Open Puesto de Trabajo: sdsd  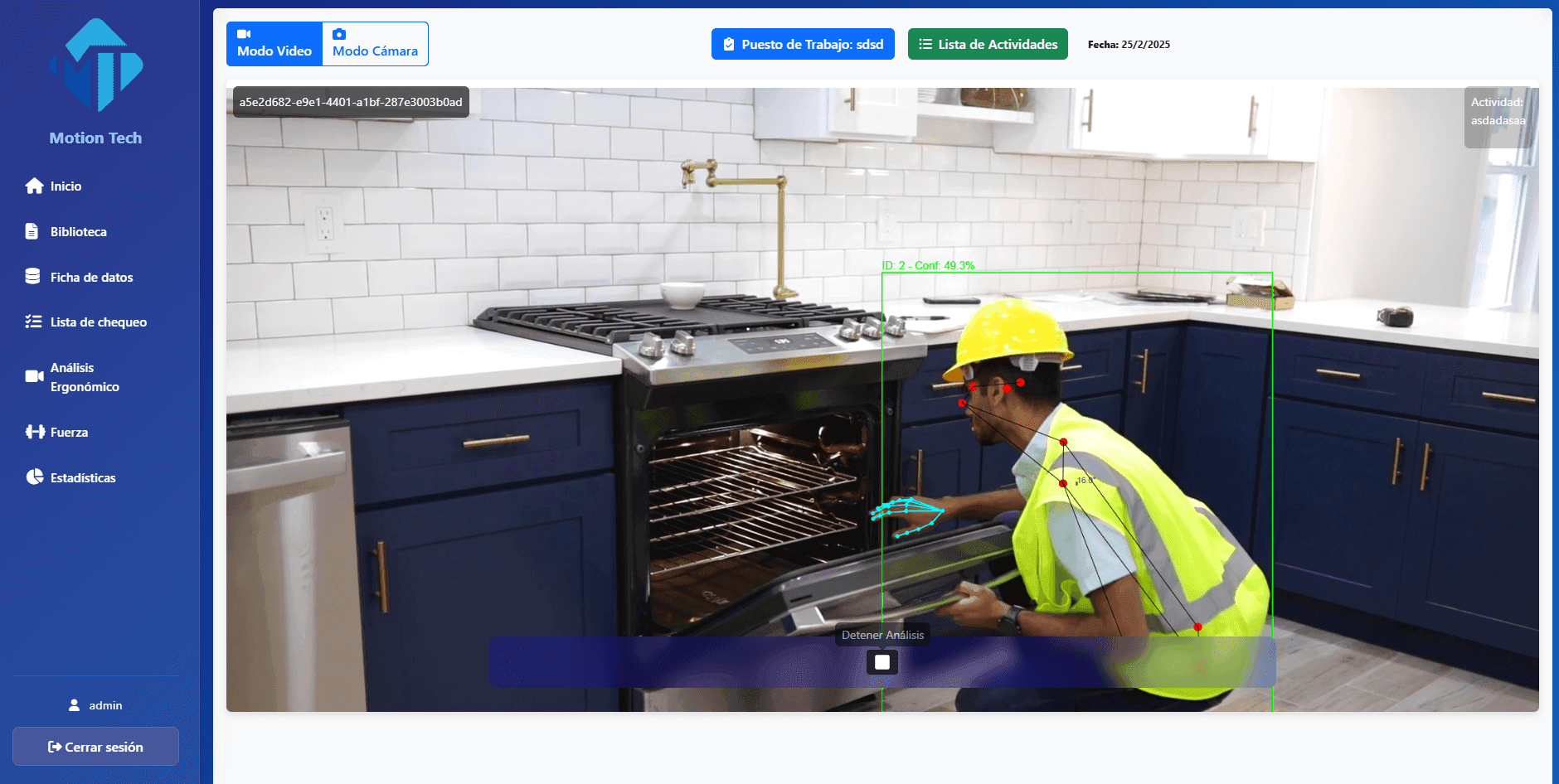coord(803,44)
